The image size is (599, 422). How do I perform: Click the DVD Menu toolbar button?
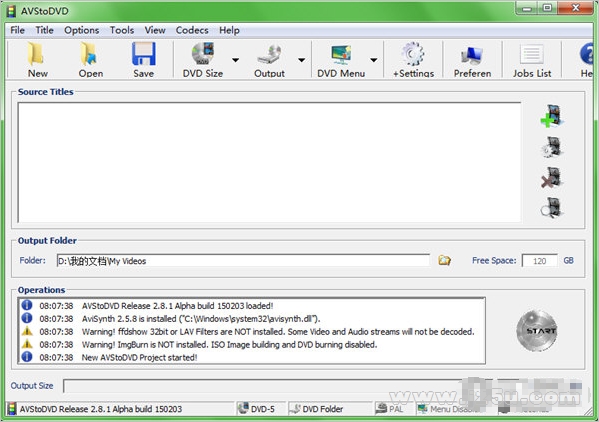coord(341,60)
